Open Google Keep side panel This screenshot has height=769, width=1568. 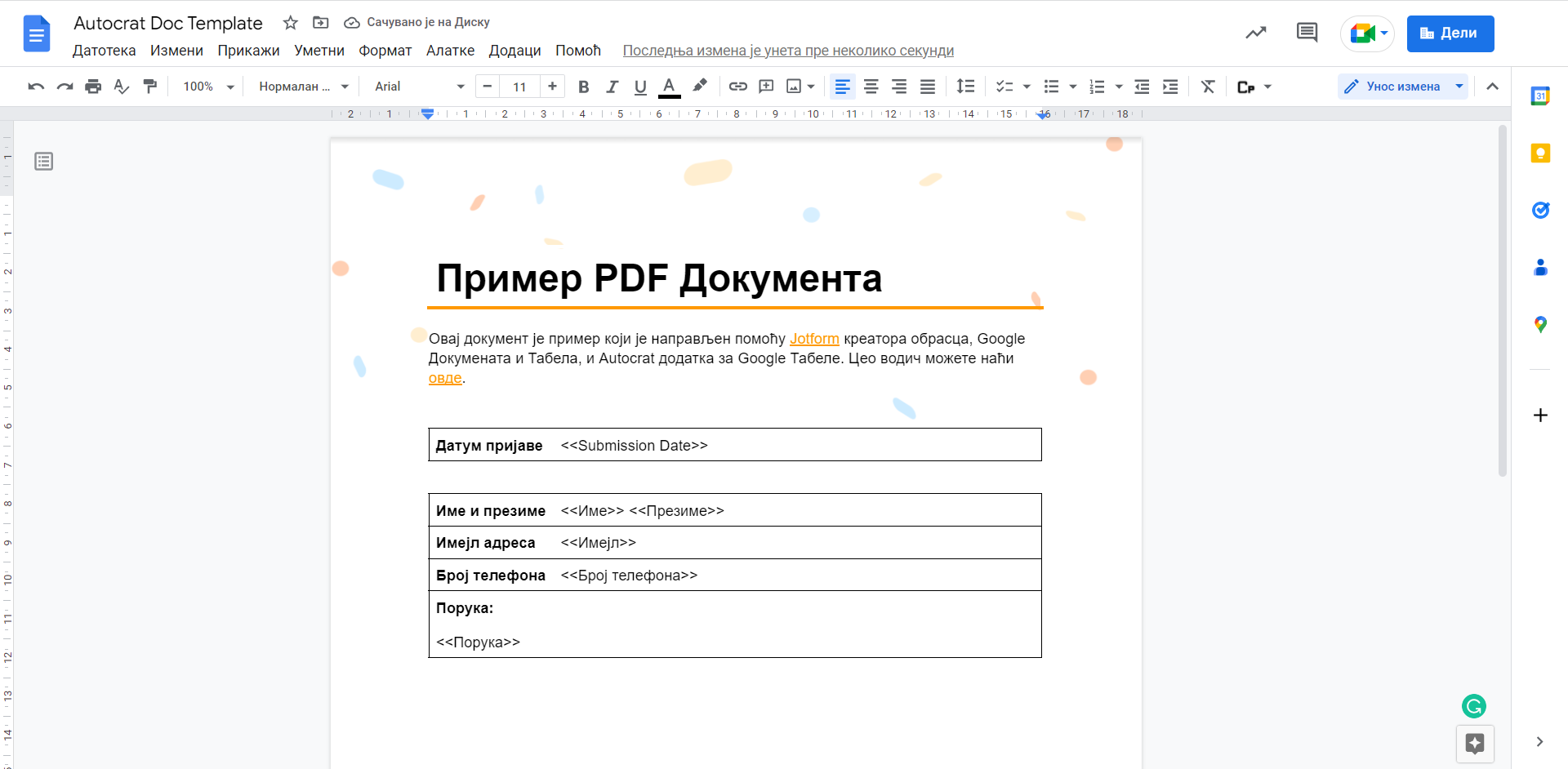[1540, 153]
